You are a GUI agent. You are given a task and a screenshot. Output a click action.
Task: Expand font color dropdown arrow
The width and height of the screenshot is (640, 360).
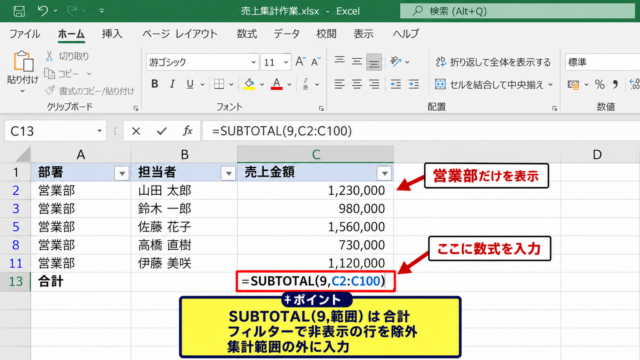[289, 84]
